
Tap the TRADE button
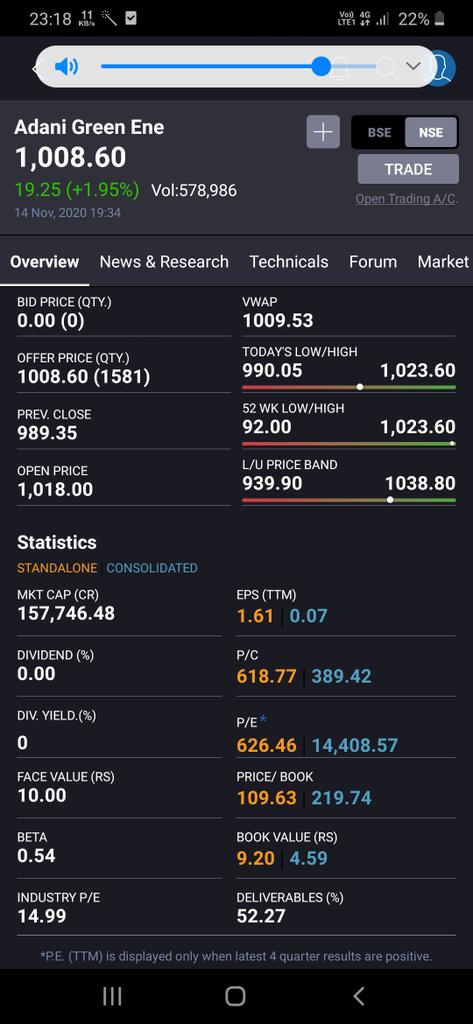coord(408,169)
